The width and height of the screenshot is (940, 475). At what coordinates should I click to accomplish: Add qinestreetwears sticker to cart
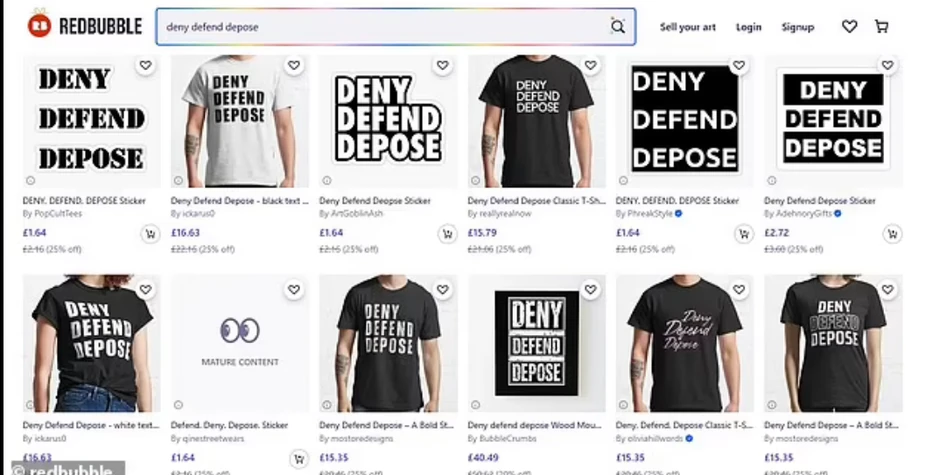click(298, 459)
